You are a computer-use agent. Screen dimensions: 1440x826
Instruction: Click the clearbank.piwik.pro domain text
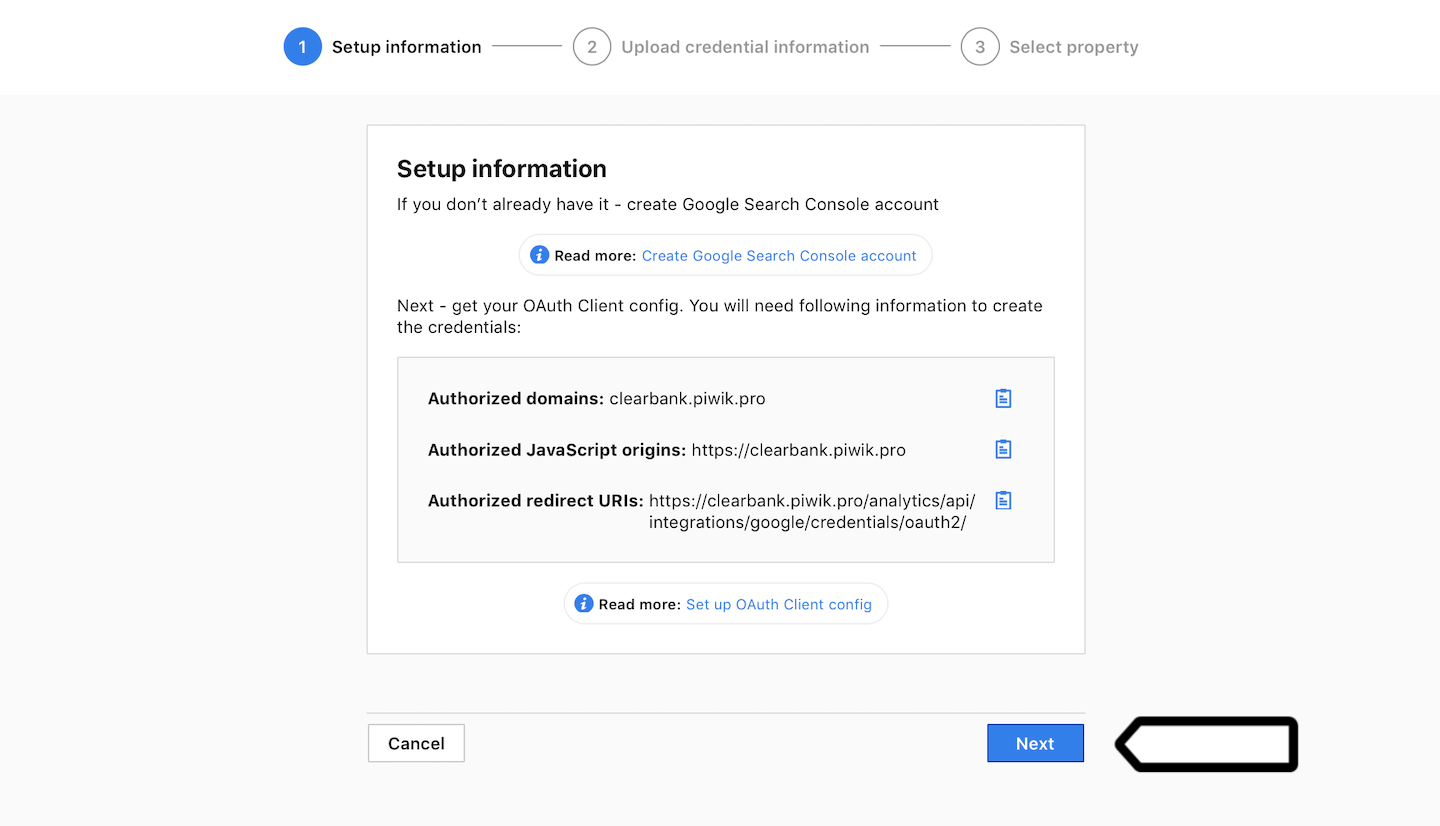687,399
